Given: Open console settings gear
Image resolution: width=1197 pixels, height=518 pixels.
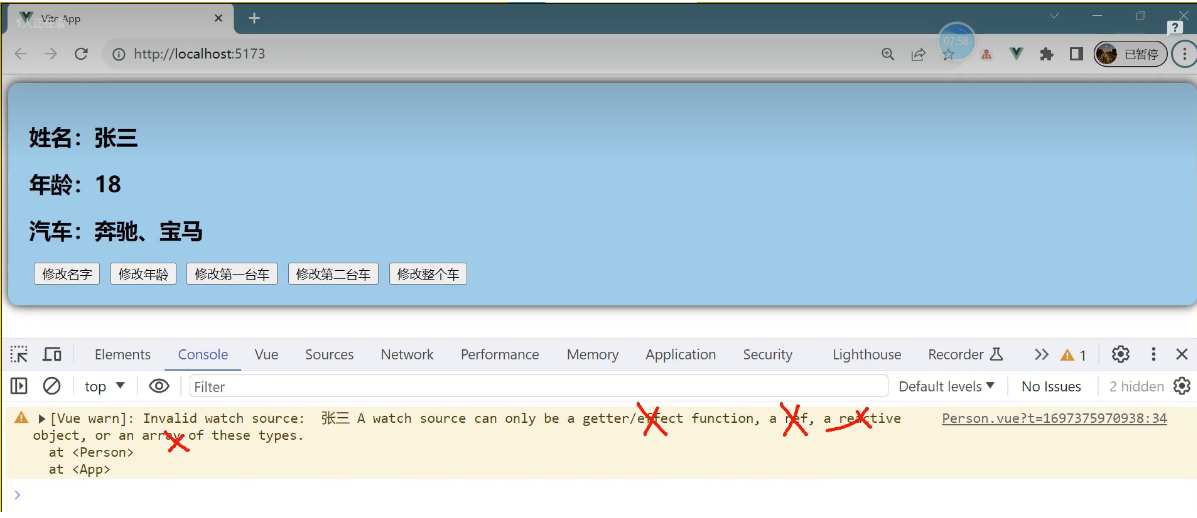Looking at the screenshot, I should point(1182,386).
